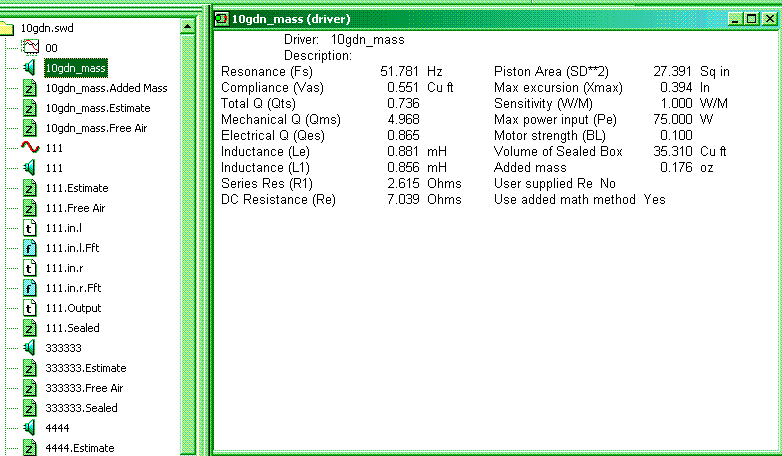Select 111.in.r.Fft in project tree
Viewport: 782px width, 456px height.
[x=73, y=288]
